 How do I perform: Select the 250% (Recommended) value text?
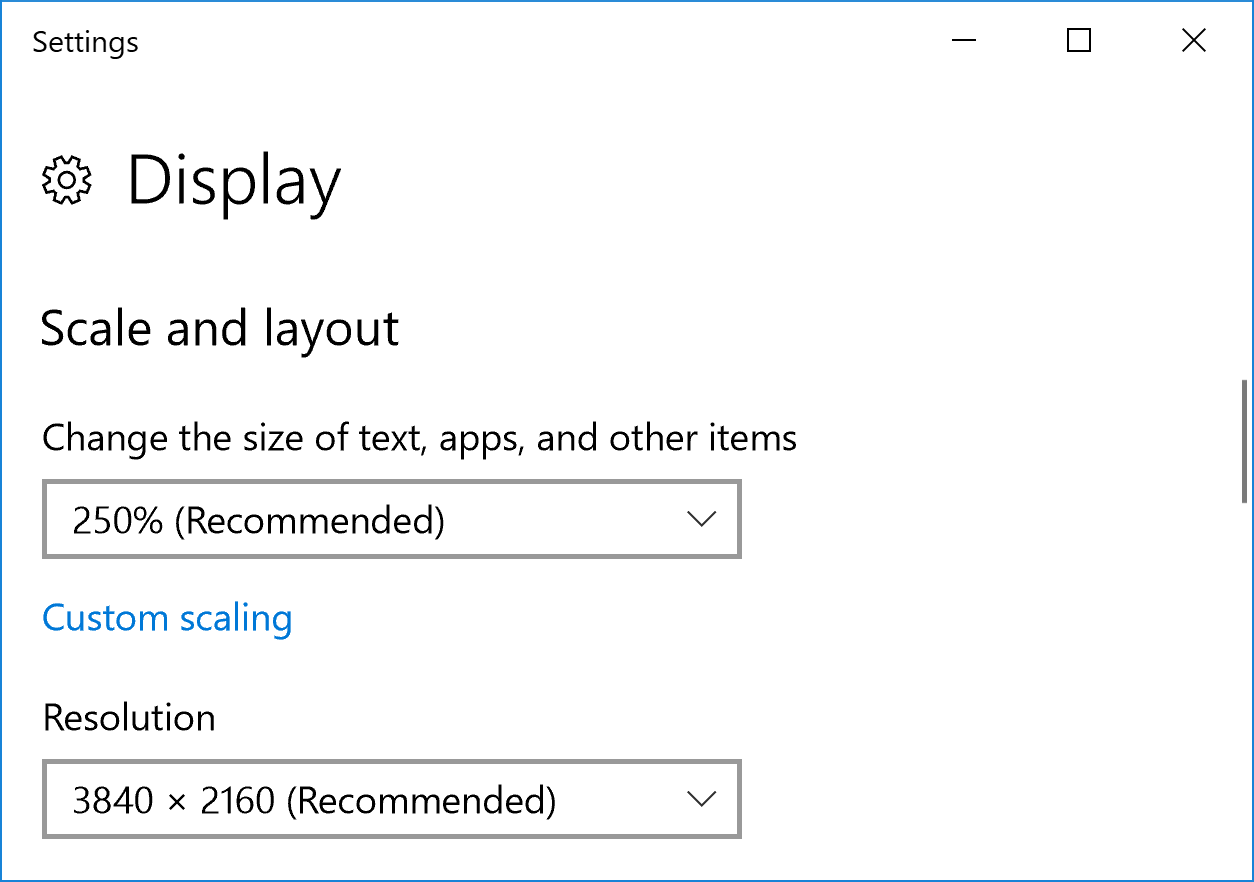coord(258,520)
